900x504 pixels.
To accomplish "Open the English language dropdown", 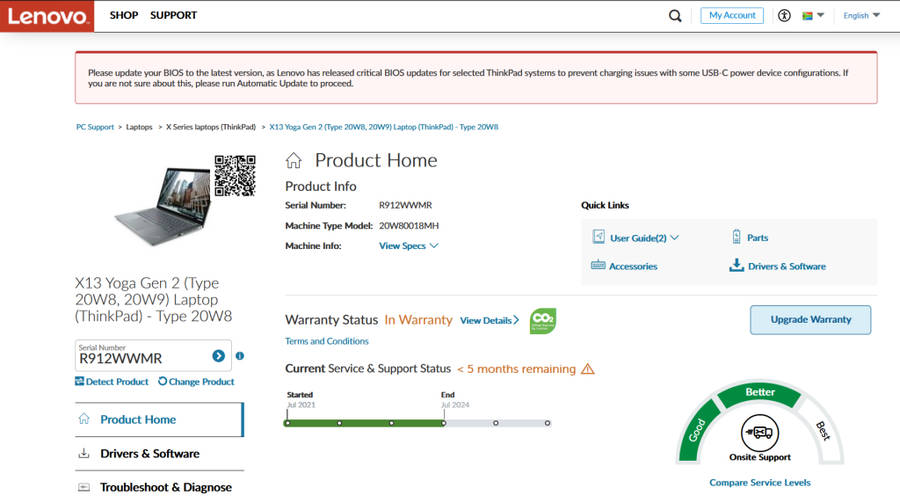I will point(861,16).
